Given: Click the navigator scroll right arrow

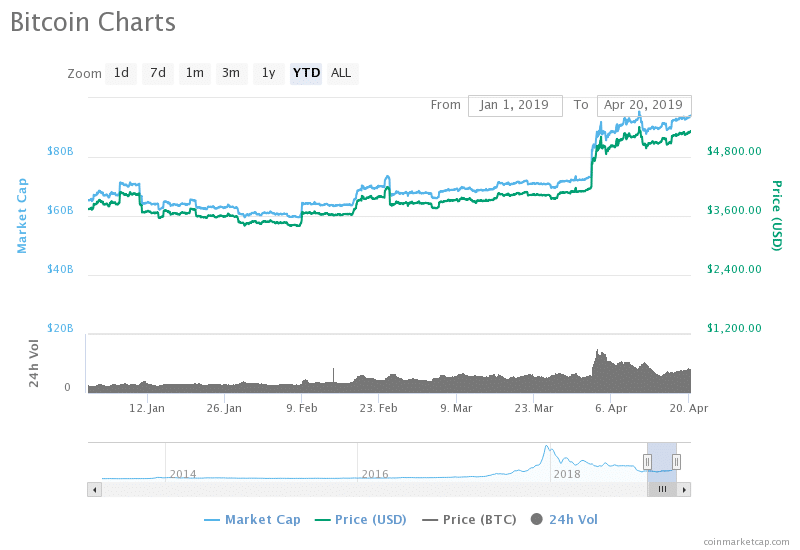Looking at the screenshot, I should (x=684, y=490).
